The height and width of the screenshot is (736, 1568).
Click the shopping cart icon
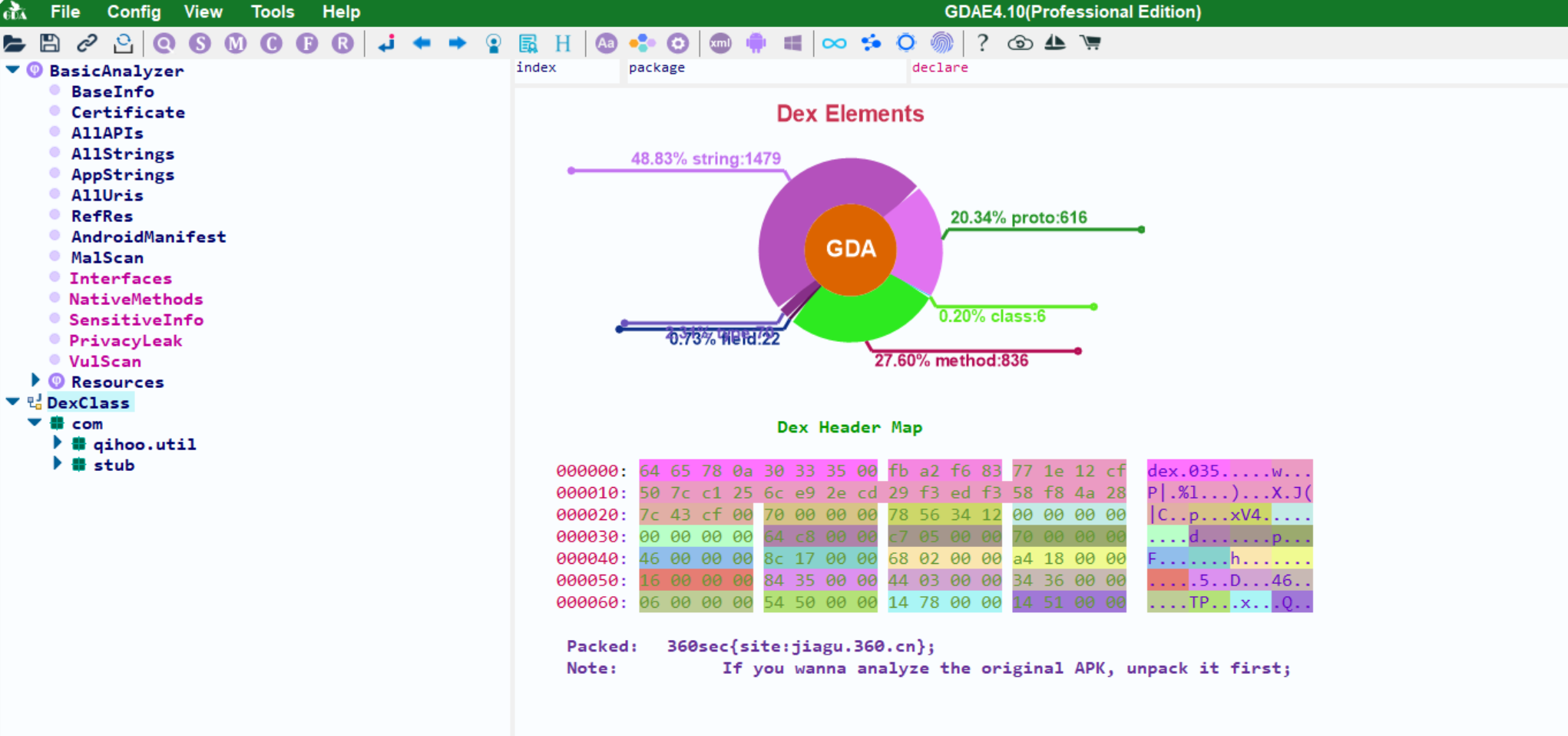point(1090,43)
